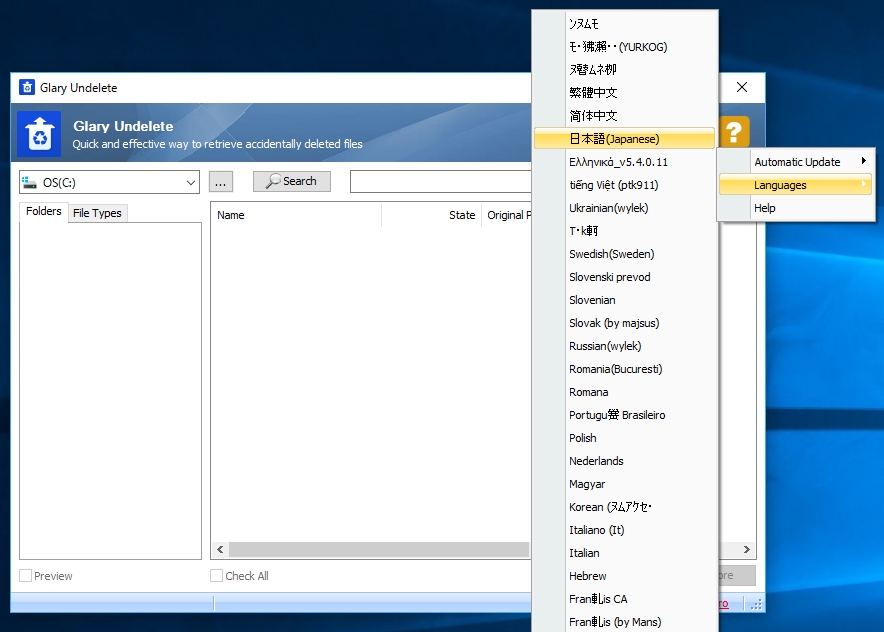
Task: Click the magnifier Search button
Action: pyautogui.click(x=291, y=181)
